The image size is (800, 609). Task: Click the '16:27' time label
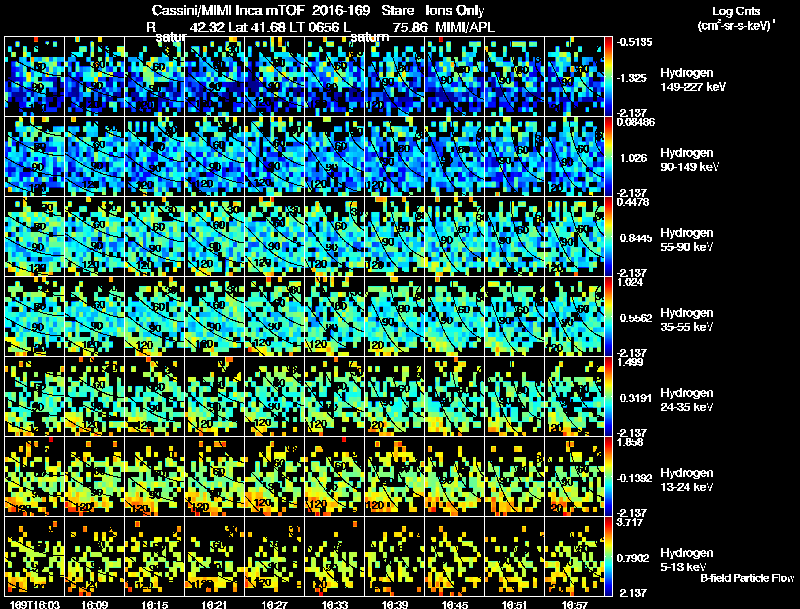pos(274,605)
